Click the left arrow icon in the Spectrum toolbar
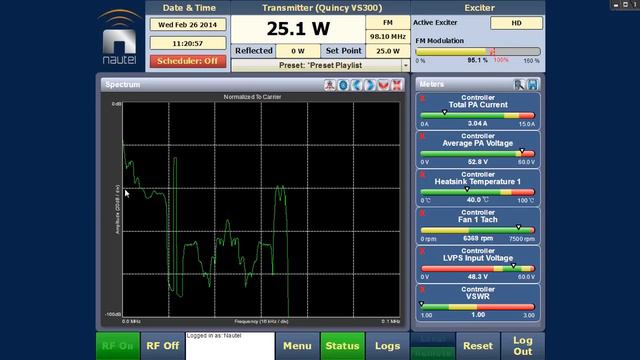The width and height of the screenshot is (640, 360). tap(357, 85)
